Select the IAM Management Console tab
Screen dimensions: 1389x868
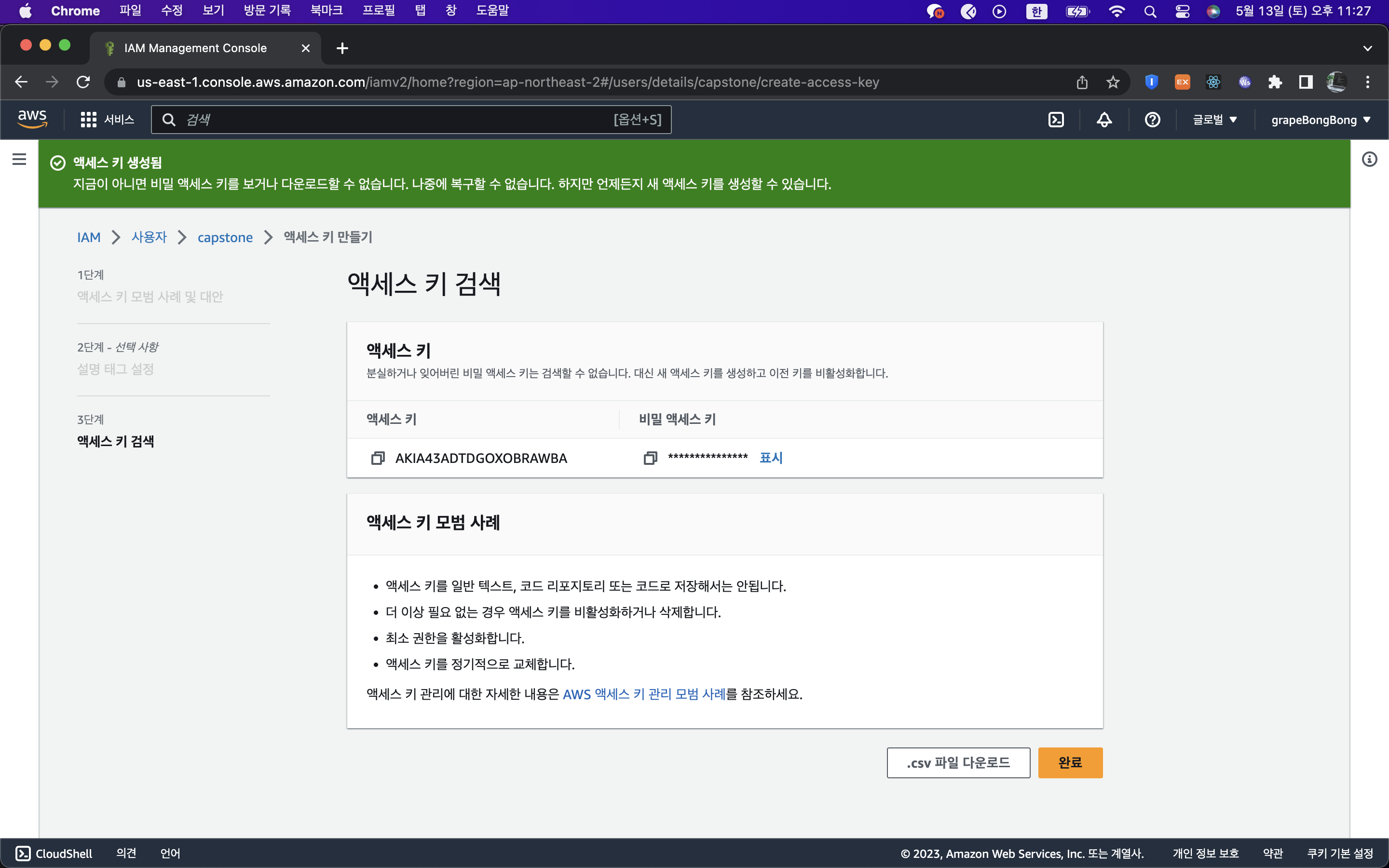[195, 48]
